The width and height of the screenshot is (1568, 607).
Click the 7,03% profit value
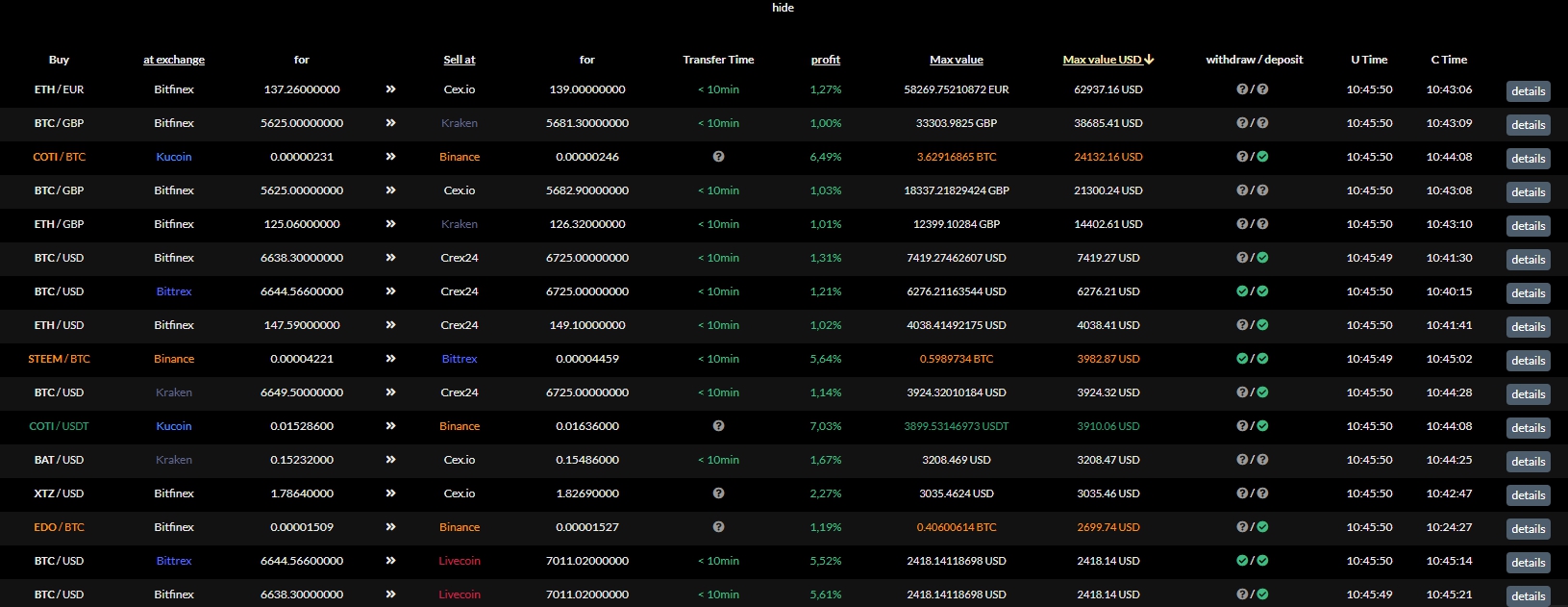825,426
